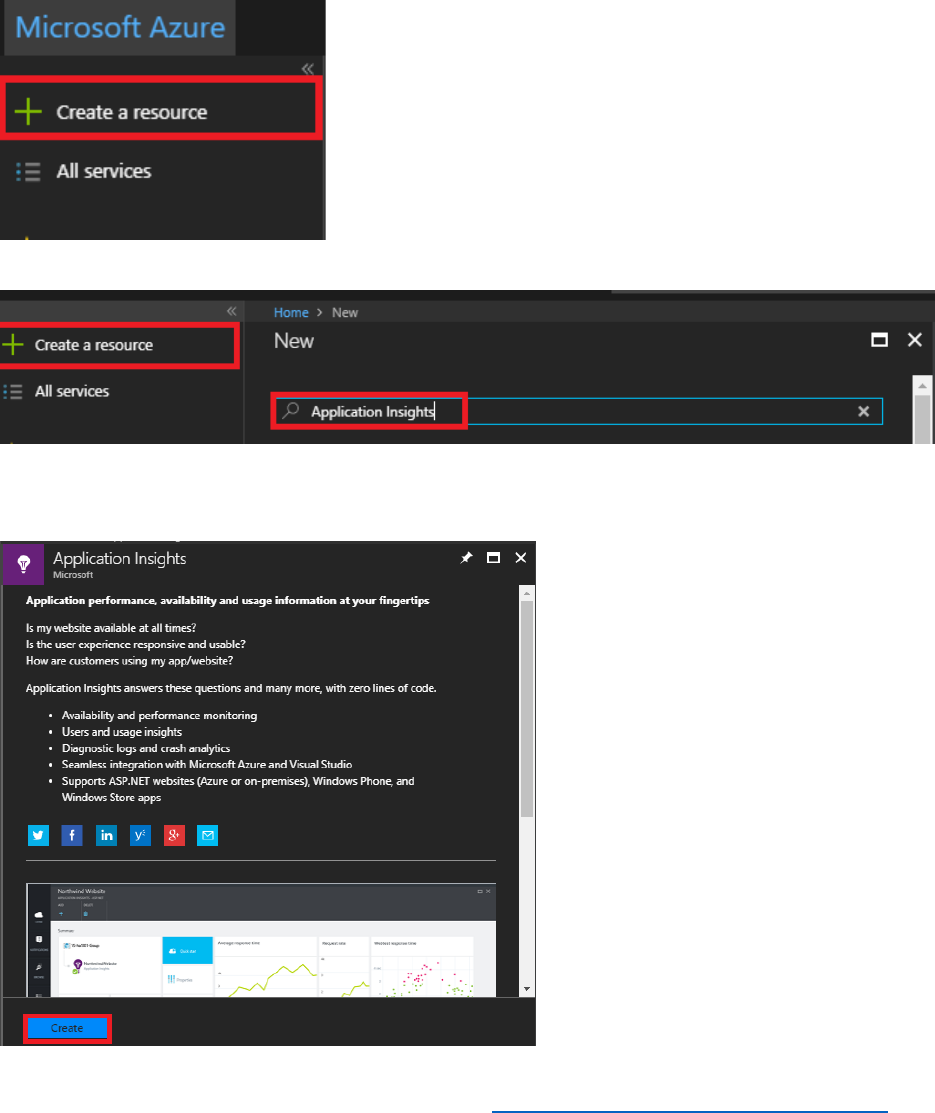
Task: Click the Create button
Action: [x=67, y=1028]
